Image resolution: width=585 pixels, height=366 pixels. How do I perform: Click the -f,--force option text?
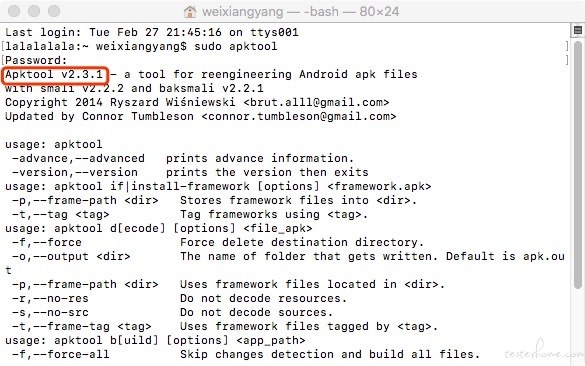(x=47, y=243)
